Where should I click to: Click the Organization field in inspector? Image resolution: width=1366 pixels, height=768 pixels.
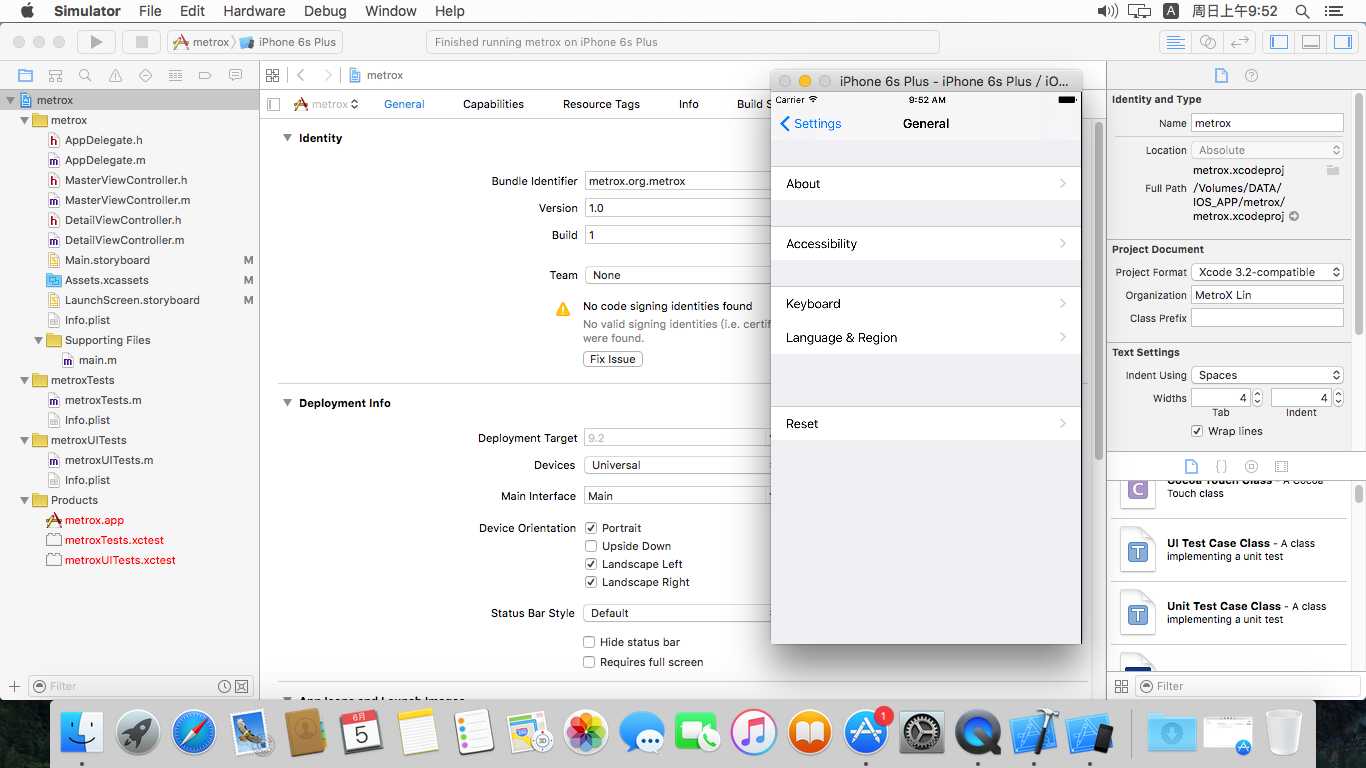coord(1267,295)
